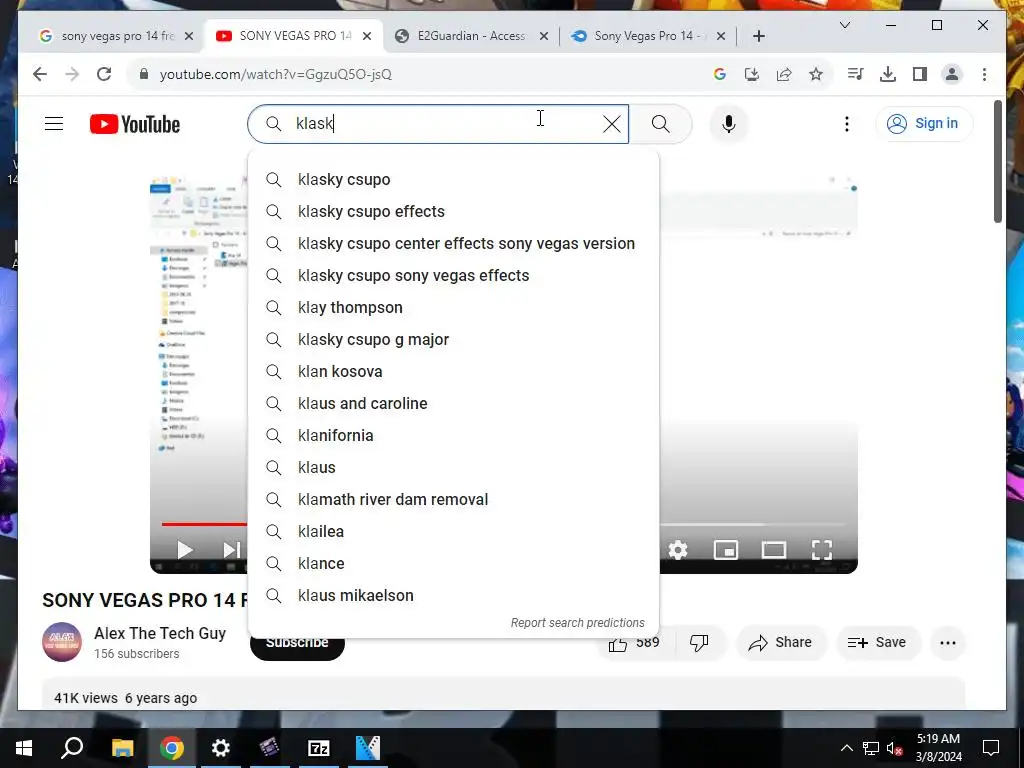Go back in browser history
Screen dimensions: 1024x768
pyautogui.click(x=40, y=74)
